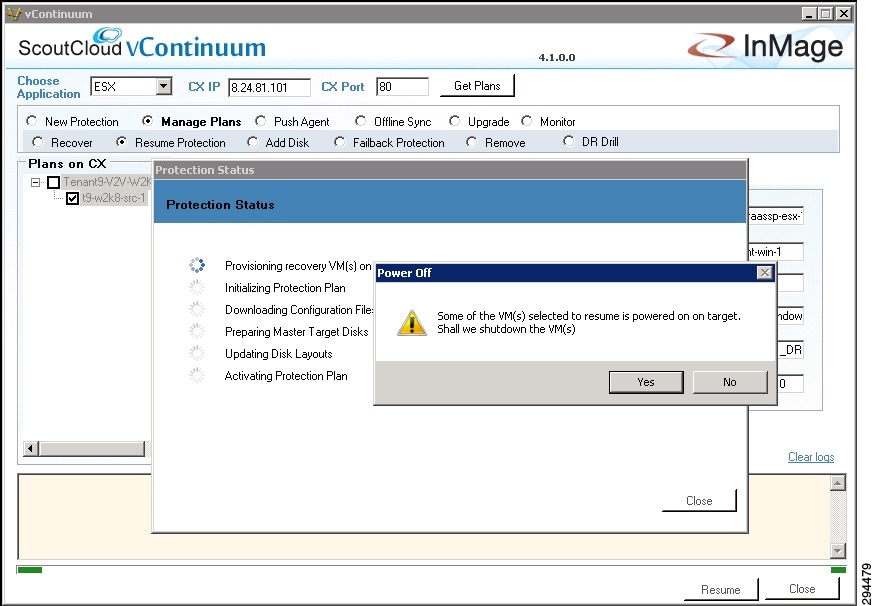The width and height of the screenshot is (872, 606).
Task: Select the Monitor radio button
Action: click(526, 121)
